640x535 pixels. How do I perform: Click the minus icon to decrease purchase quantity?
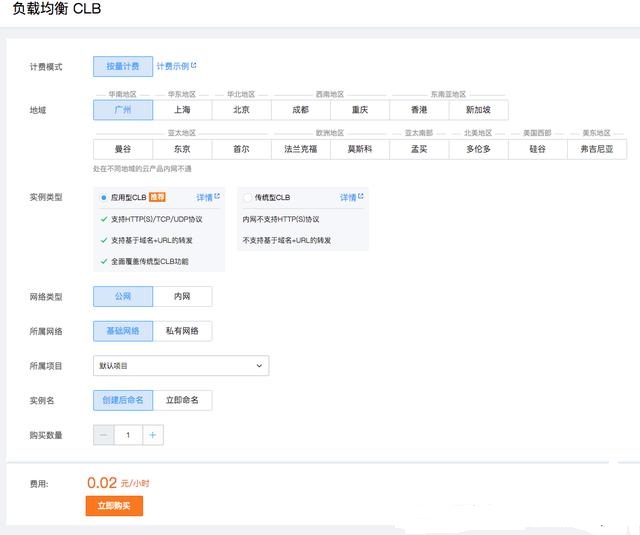pyautogui.click(x=103, y=435)
